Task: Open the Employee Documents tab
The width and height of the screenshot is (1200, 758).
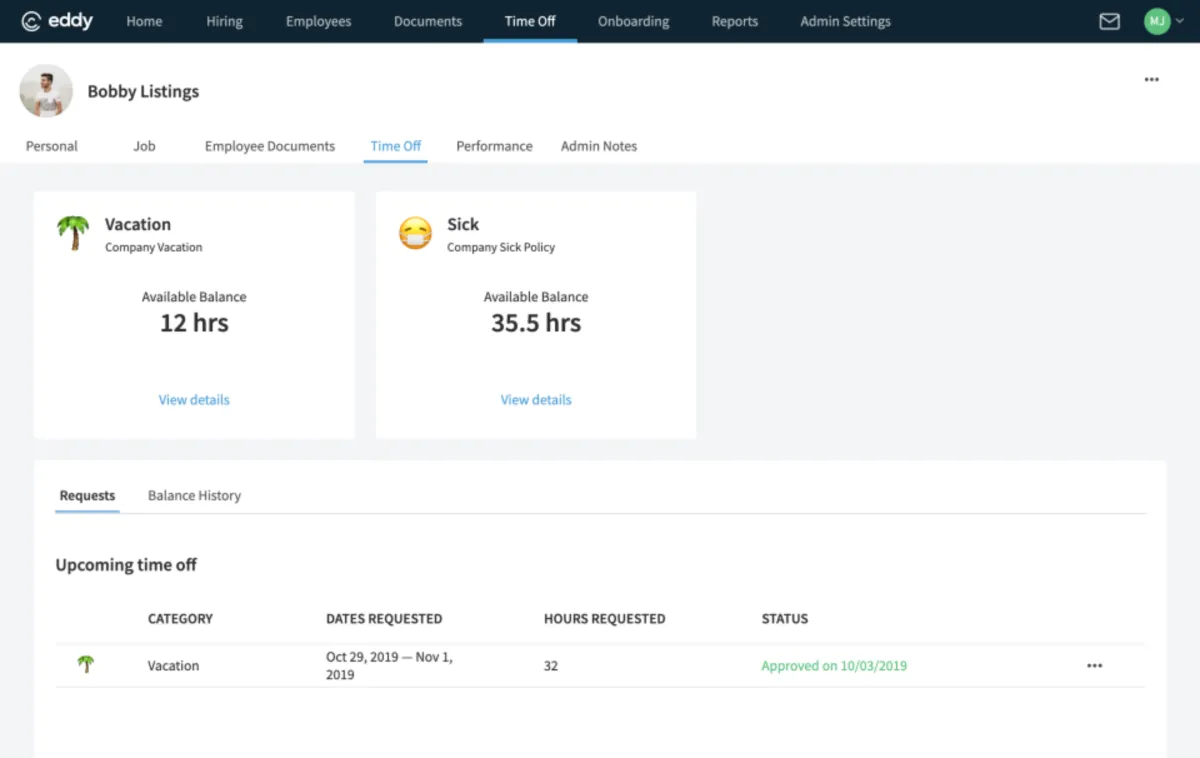Action: coord(269,146)
